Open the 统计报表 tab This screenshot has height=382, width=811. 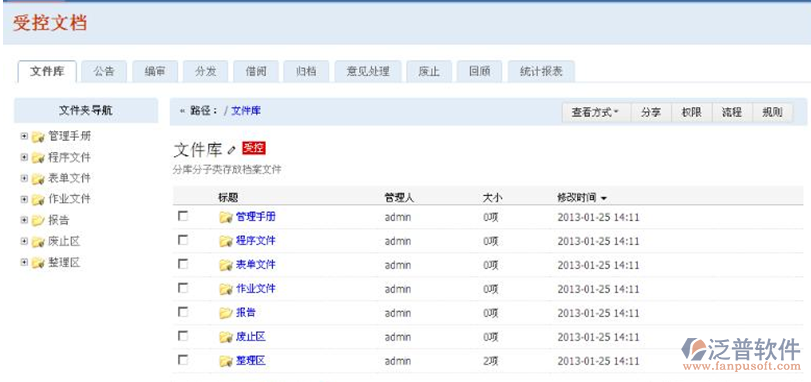click(541, 72)
